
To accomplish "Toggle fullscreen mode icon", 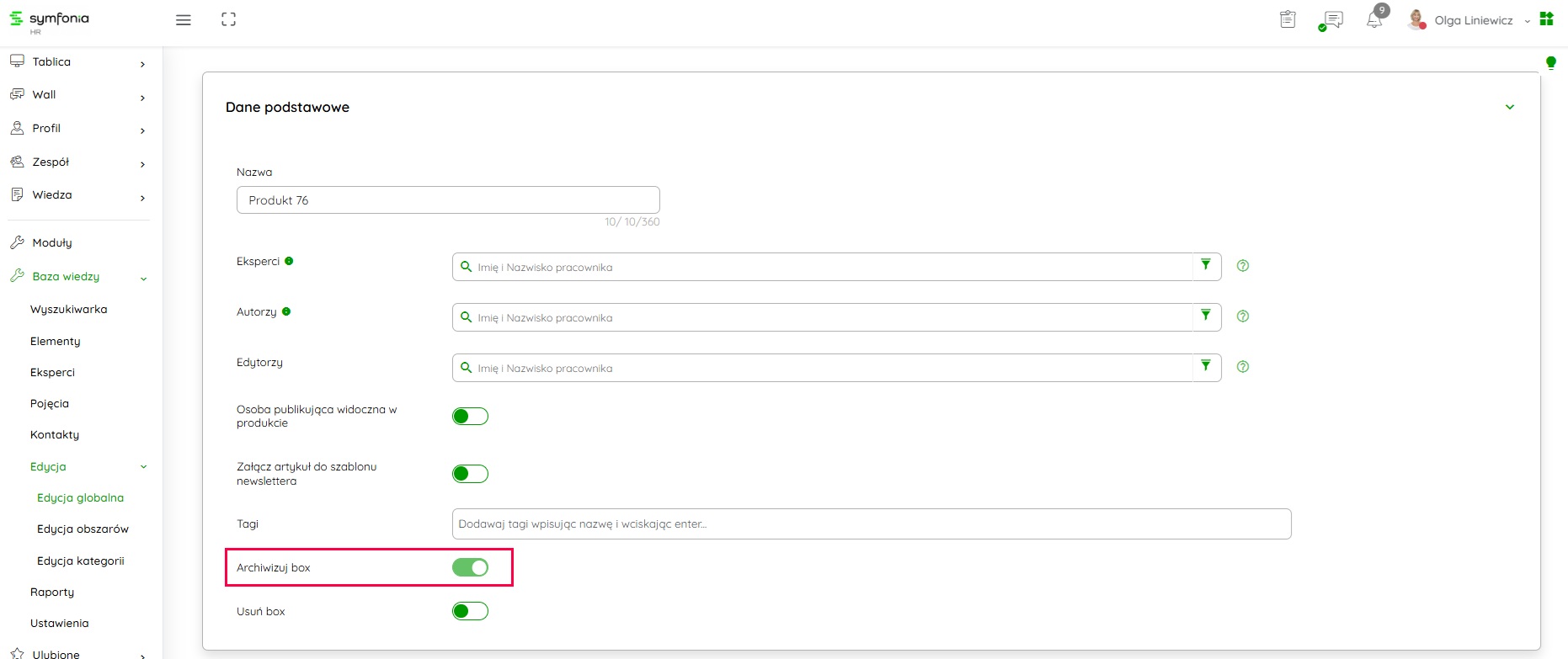I will pyautogui.click(x=228, y=19).
